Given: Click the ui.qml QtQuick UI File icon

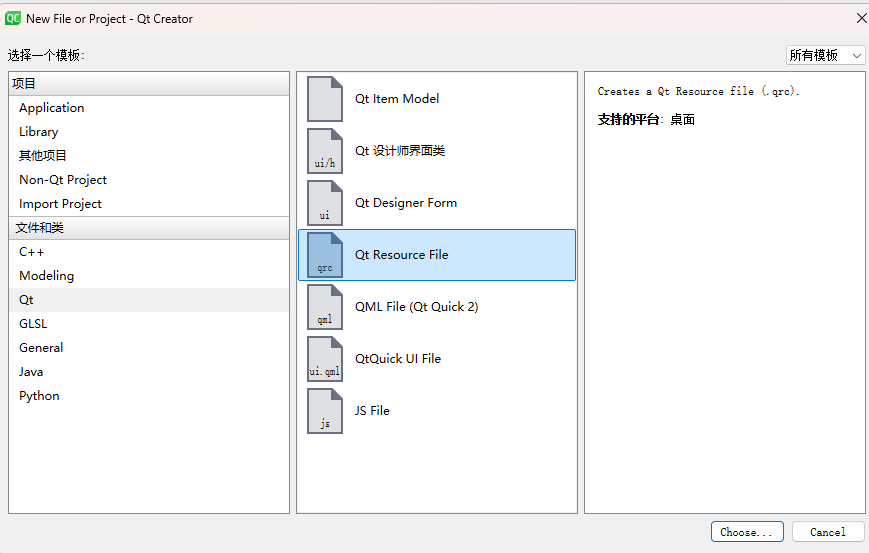Looking at the screenshot, I should click(x=325, y=359).
